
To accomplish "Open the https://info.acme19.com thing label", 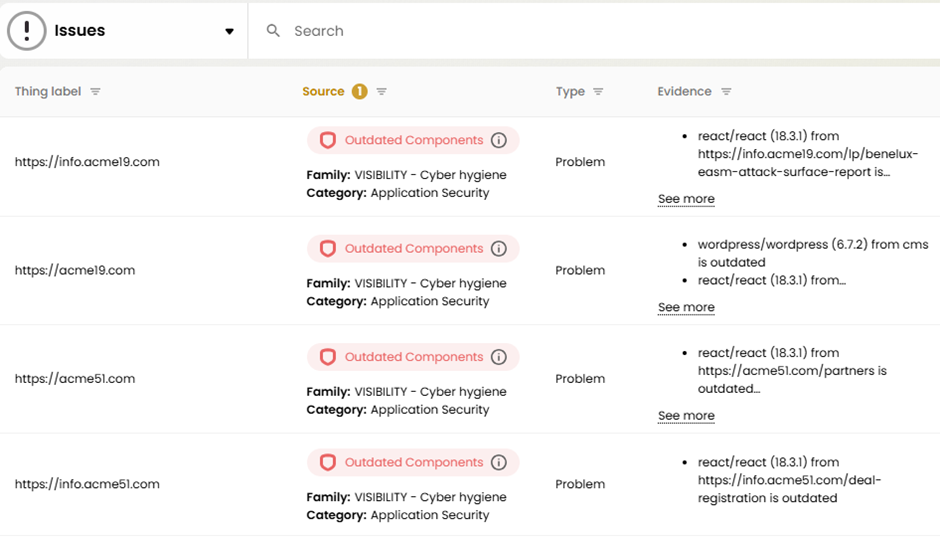I will click(x=87, y=162).
